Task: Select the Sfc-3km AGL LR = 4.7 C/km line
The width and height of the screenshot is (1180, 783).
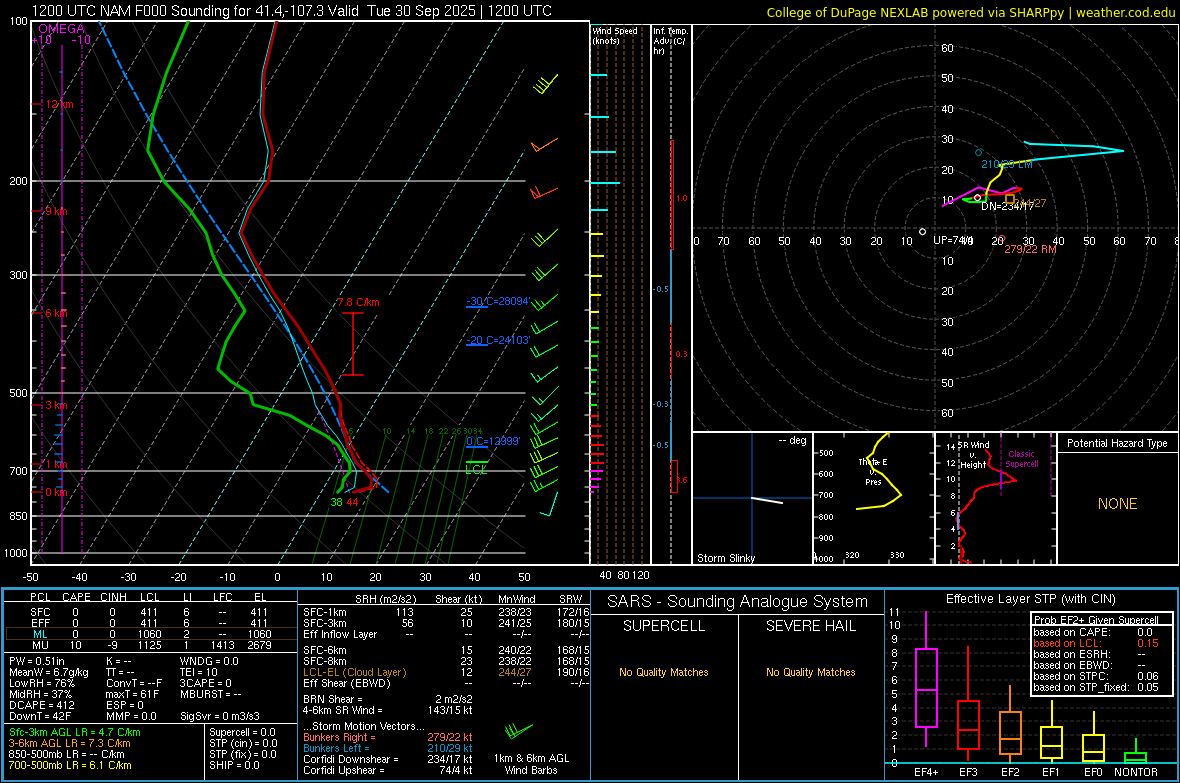Action: click(75, 733)
